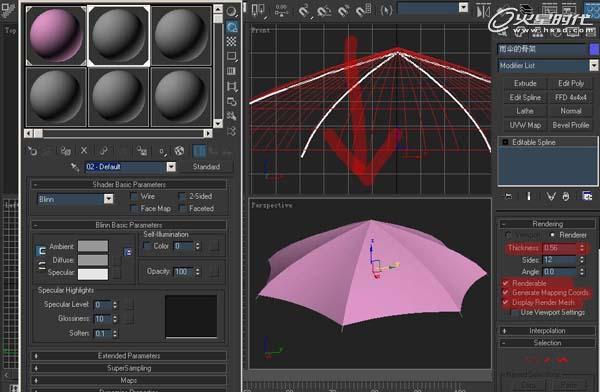
Task: Uncheck Display Render Mesh
Action: pyautogui.click(x=505, y=302)
